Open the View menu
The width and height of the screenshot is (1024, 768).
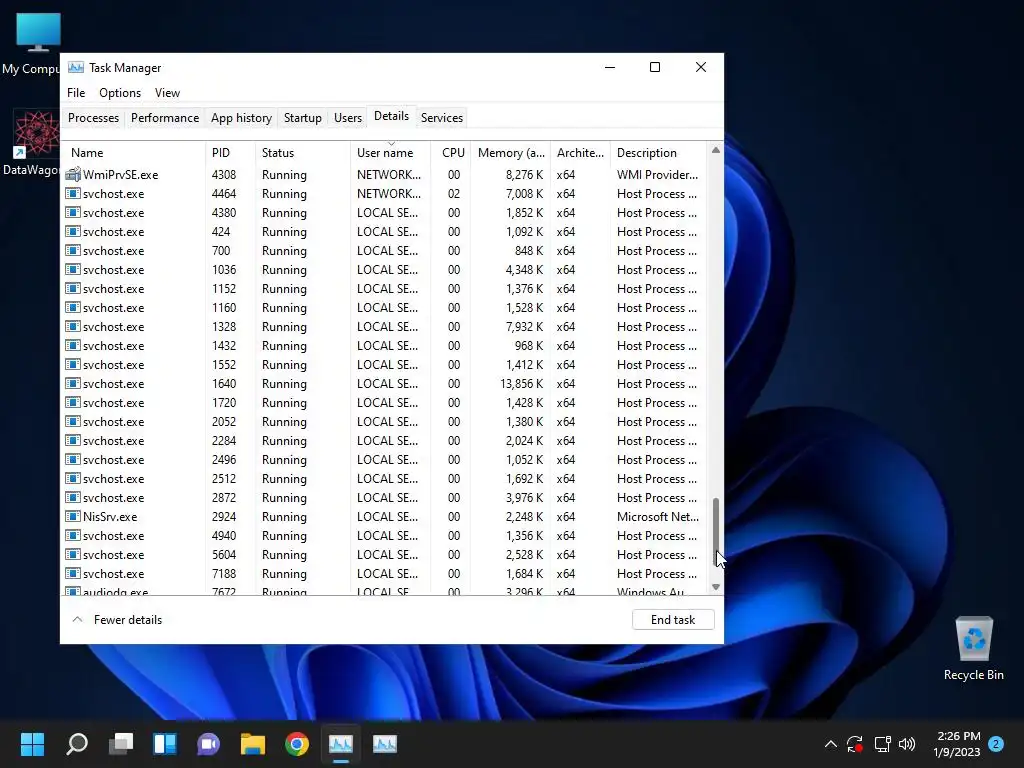point(167,93)
